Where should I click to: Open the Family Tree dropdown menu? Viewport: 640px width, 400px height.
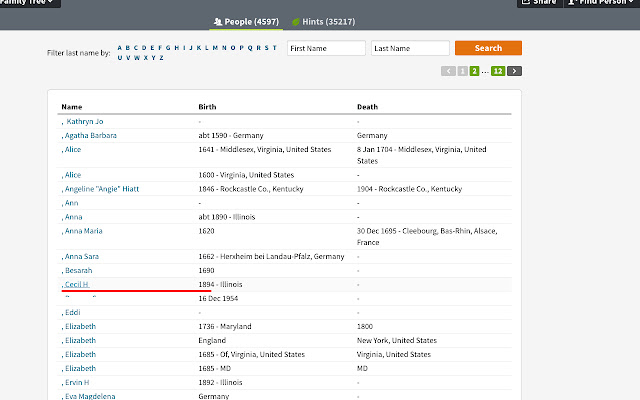[30, 3]
